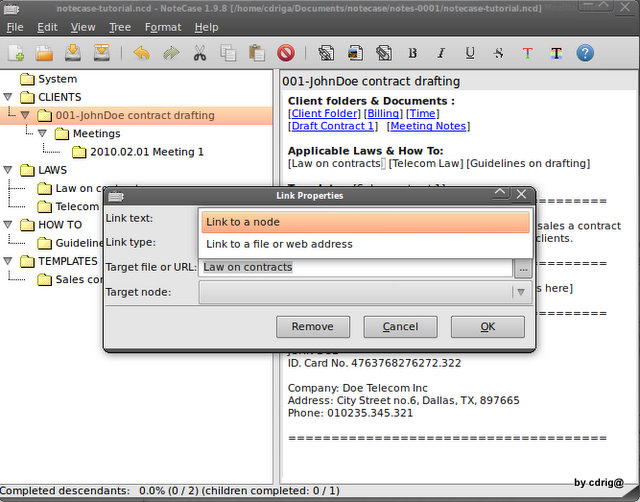The height and width of the screenshot is (502, 640).
Task: Click the 'Completed descendants' status bar text
Action: point(170,491)
